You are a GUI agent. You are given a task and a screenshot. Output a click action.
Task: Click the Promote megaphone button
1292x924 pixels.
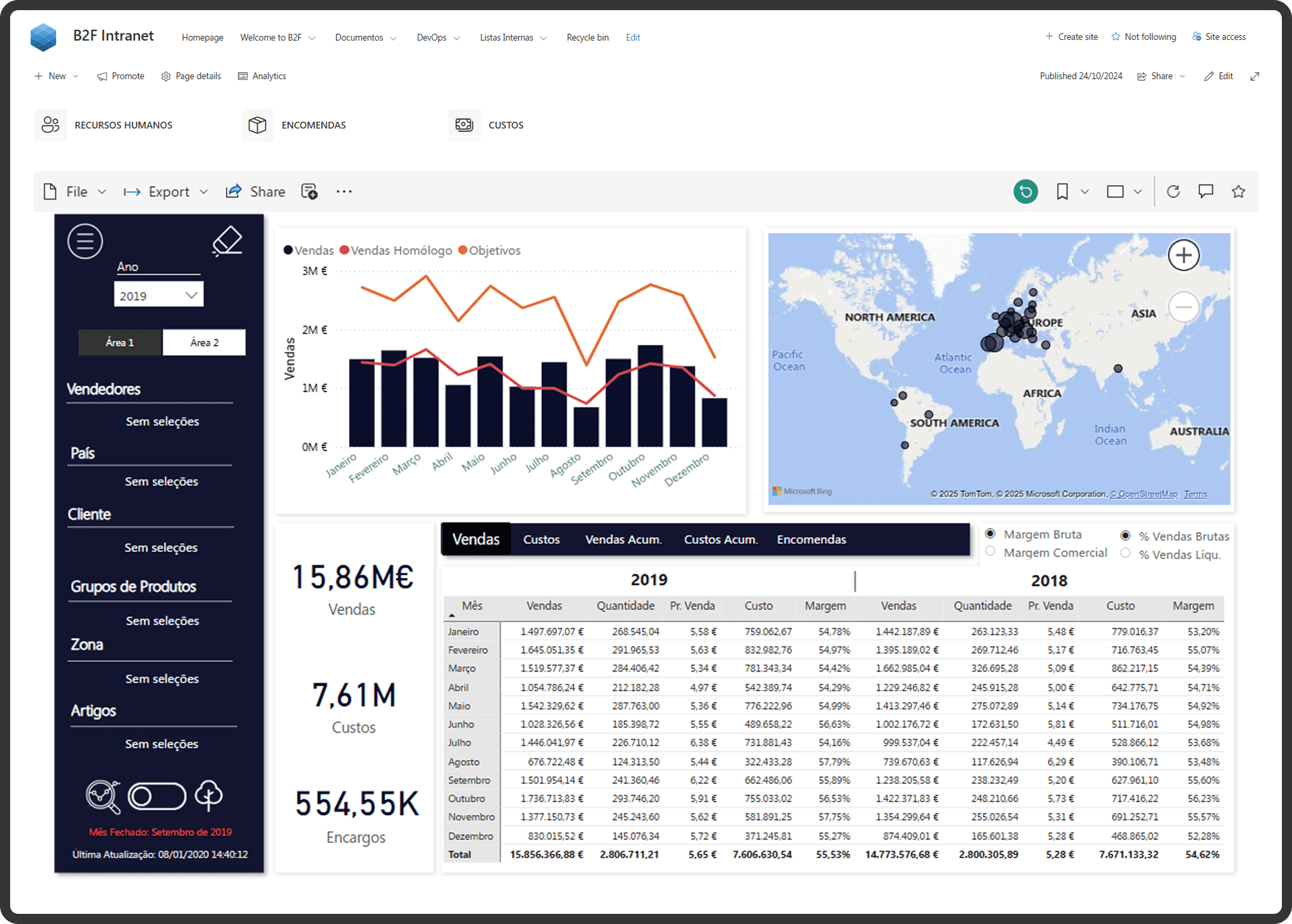120,76
